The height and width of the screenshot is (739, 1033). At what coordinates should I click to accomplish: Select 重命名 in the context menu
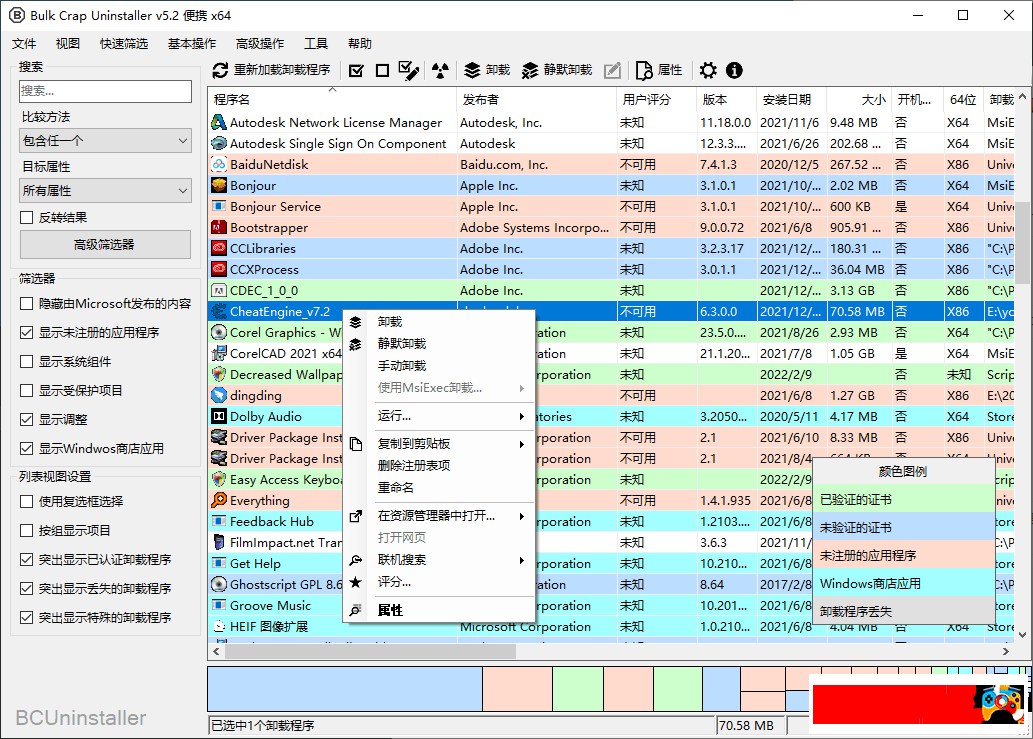pos(439,487)
